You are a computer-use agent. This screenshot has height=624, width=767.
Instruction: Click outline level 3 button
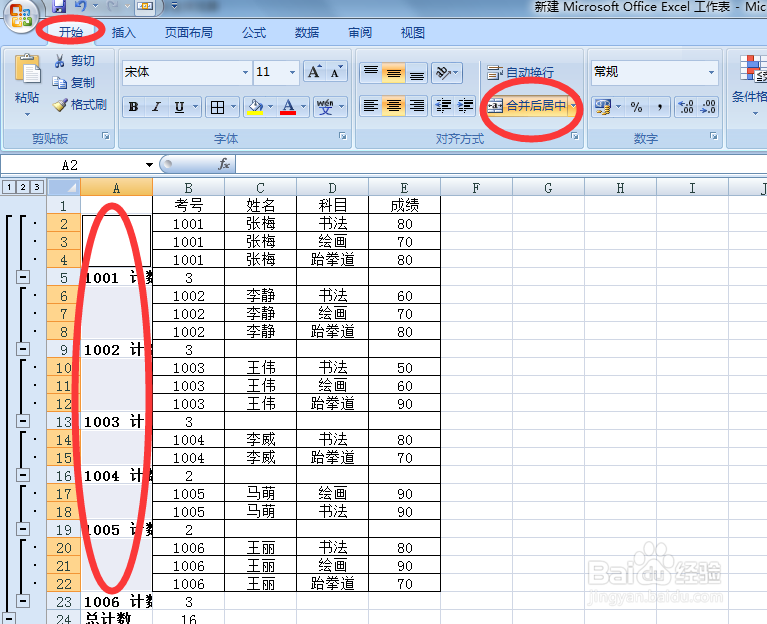36,187
